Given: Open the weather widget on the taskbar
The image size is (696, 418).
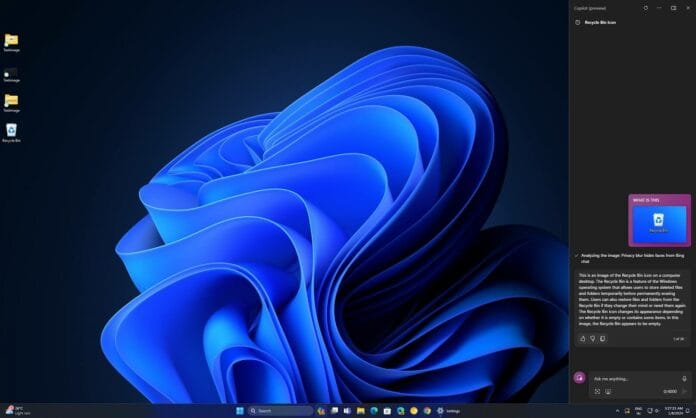Looking at the screenshot, I should click(x=17, y=410).
